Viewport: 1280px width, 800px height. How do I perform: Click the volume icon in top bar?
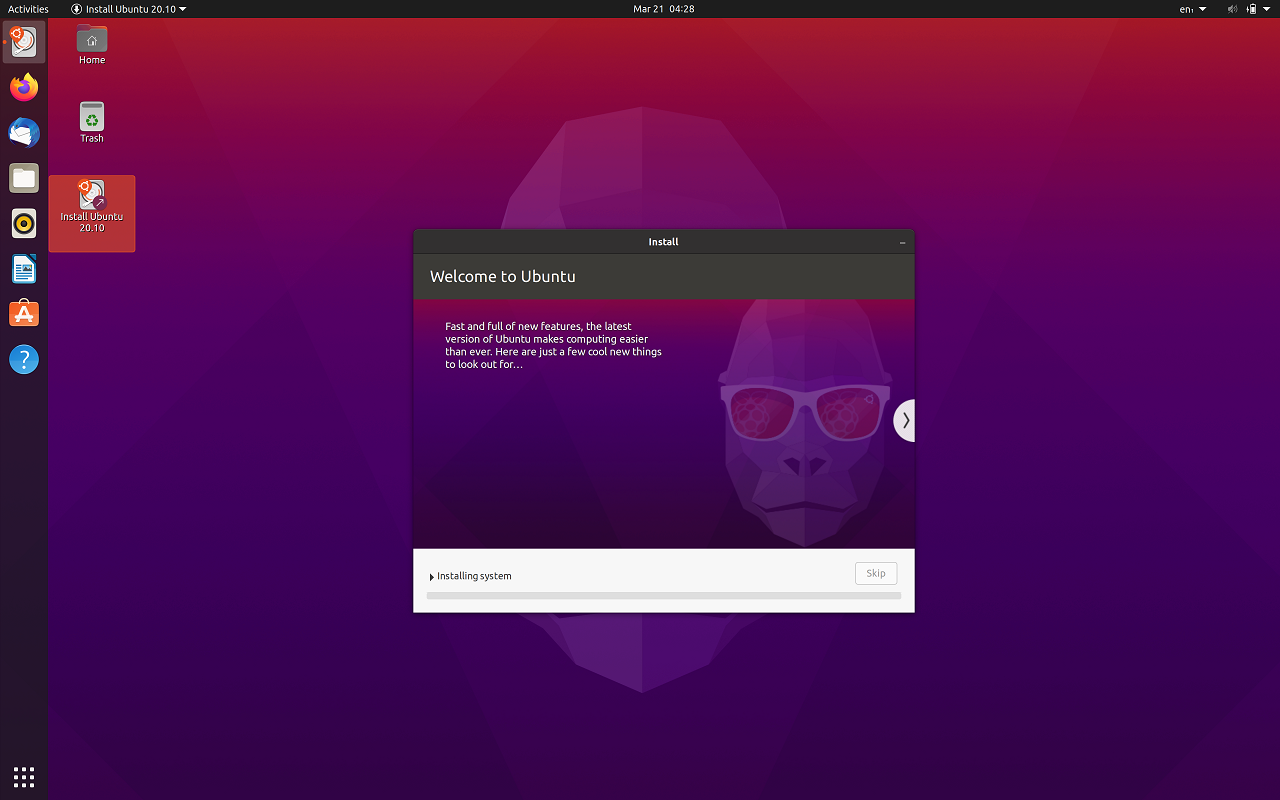(1232, 9)
